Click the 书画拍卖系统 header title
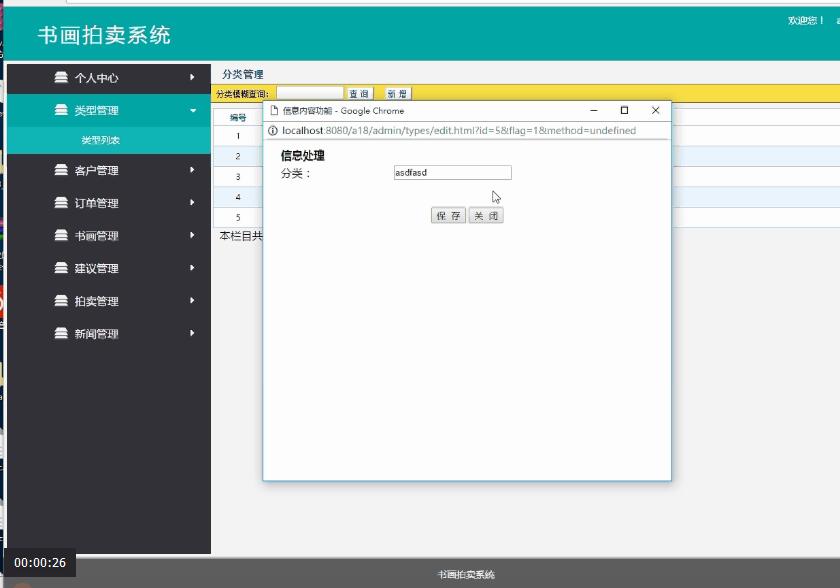This screenshot has height=588, width=840. [104, 35]
